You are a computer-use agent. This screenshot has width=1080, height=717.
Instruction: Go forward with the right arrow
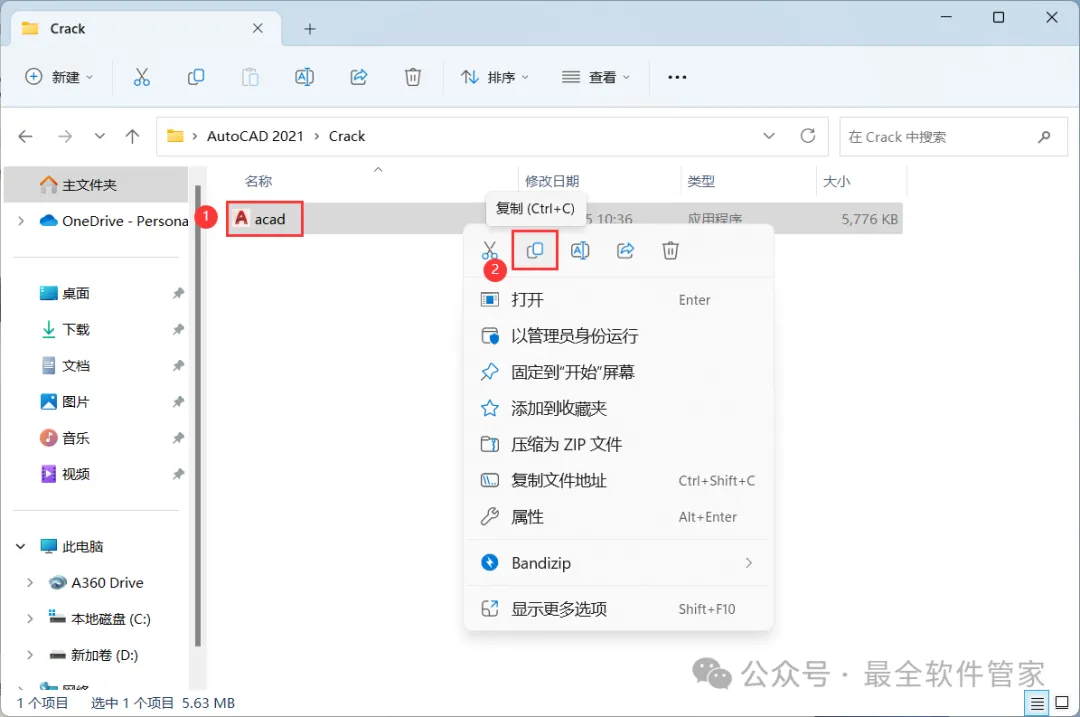[x=65, y=136]
